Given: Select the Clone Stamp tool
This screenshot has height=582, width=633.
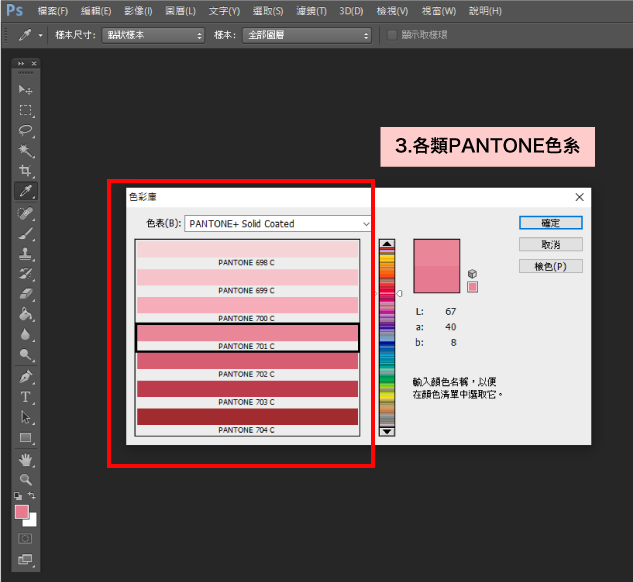Looking at the screenshot, I should (x=25, y=254).
